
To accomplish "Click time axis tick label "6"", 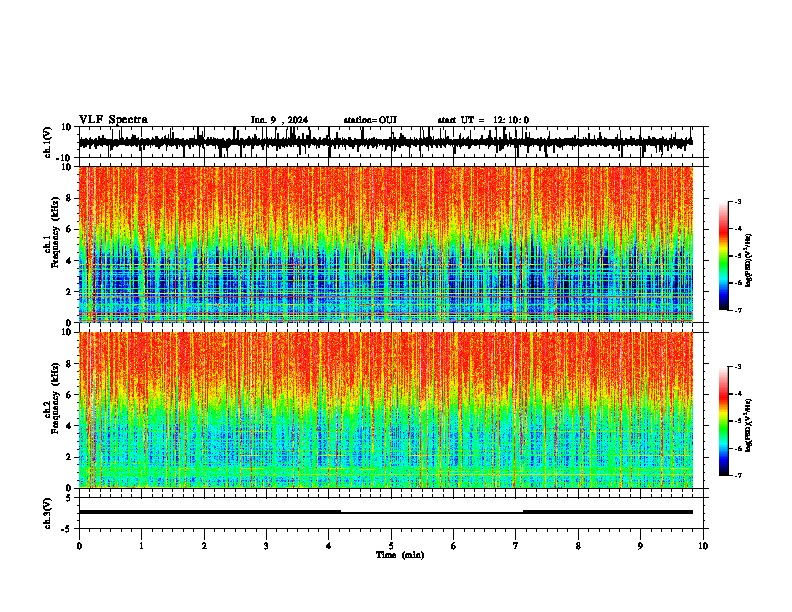I will [x=454, y=546].
